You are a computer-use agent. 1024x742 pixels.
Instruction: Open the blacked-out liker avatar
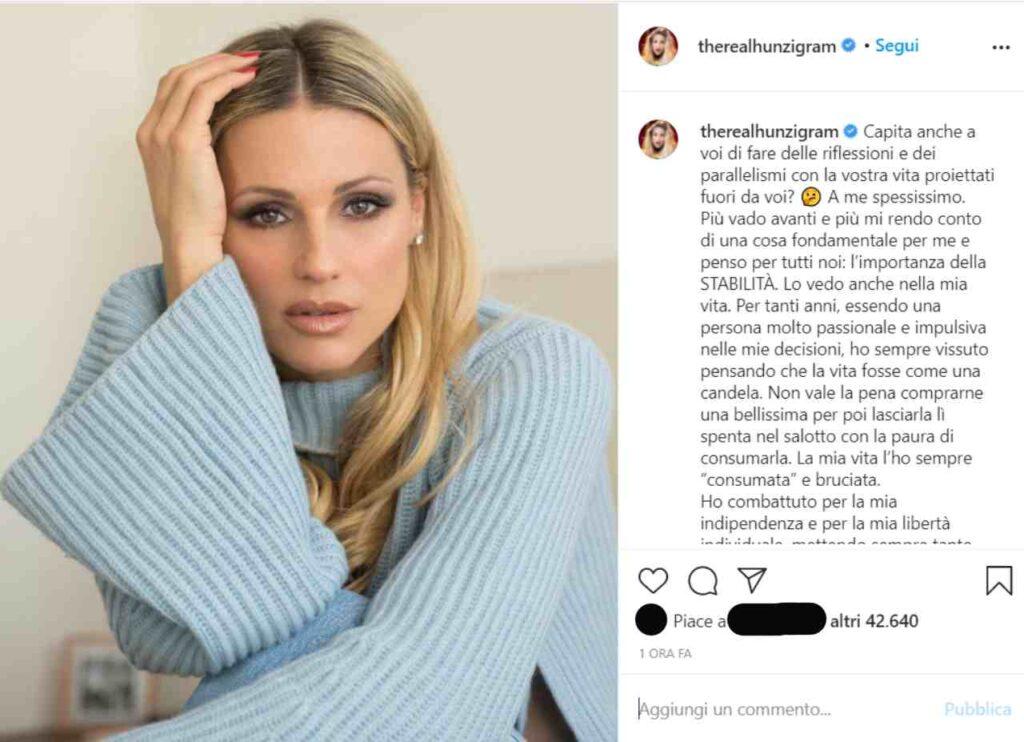tap(651, 620)
